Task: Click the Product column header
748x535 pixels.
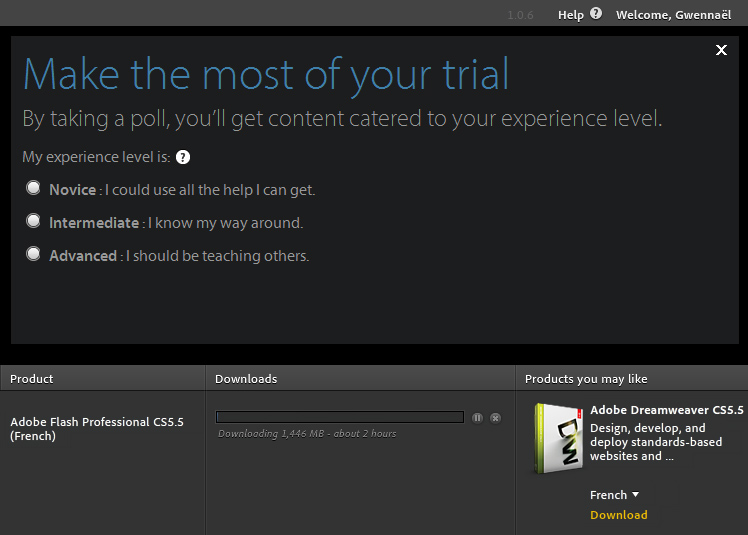Action: (32, 379)
